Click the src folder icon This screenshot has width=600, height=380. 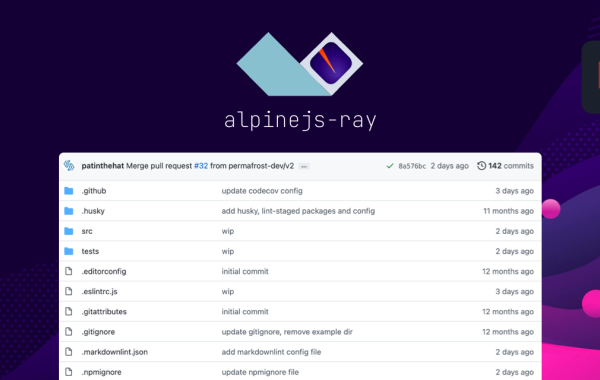(69, 231)
